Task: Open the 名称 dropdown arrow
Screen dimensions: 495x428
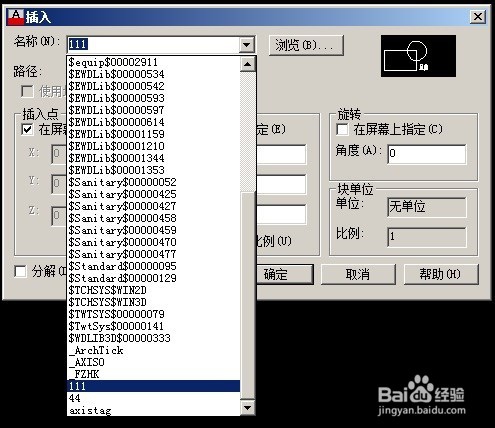Action: [x=247, y=44]
